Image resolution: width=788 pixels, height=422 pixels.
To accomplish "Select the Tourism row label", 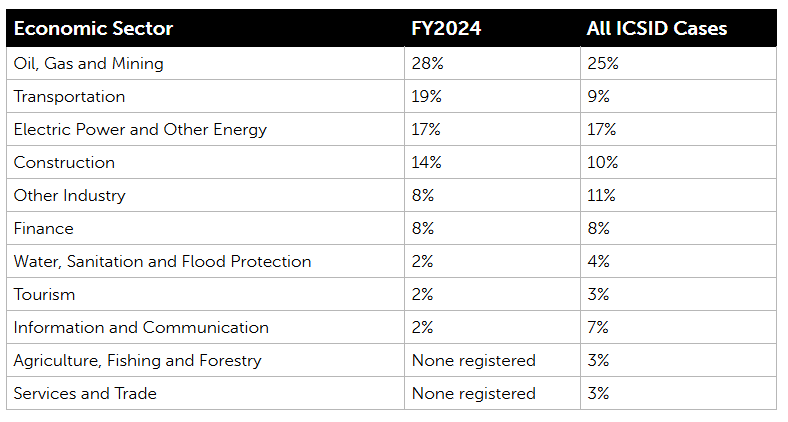I will tap(44, 295).
